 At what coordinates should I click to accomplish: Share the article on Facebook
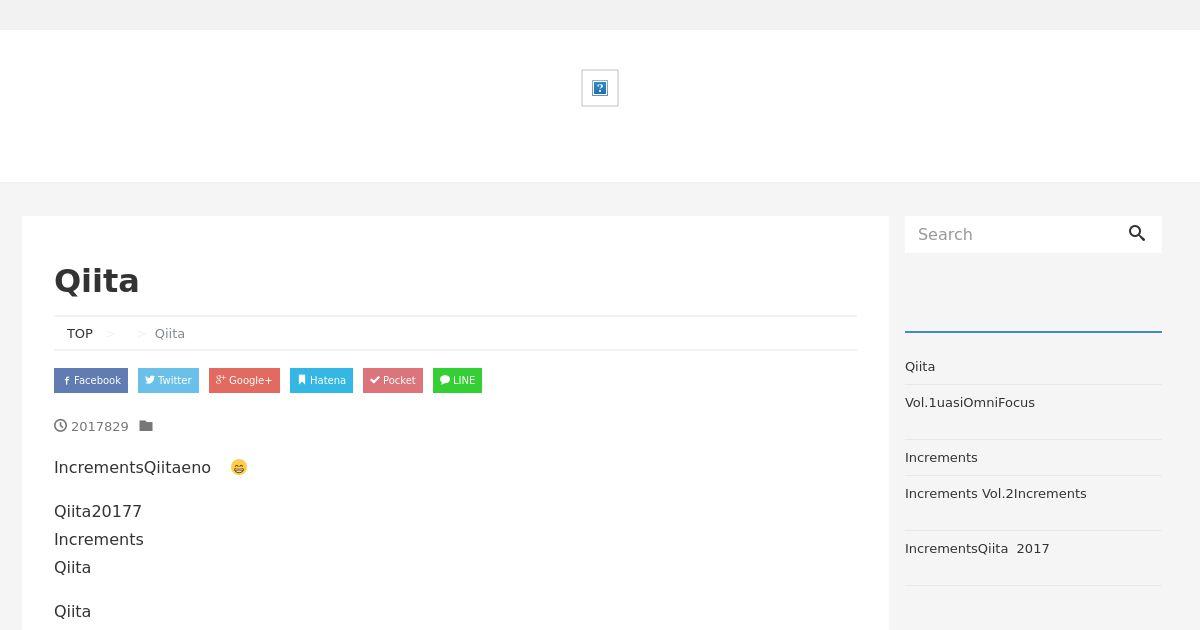[91, 380]
